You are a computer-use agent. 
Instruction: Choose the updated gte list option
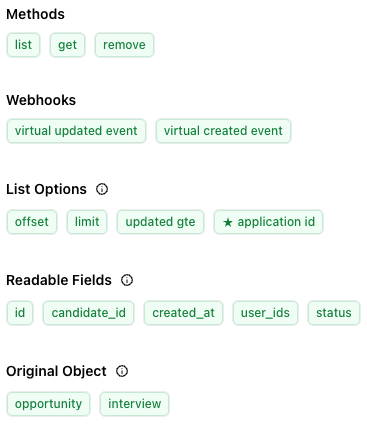coord(160,222)
